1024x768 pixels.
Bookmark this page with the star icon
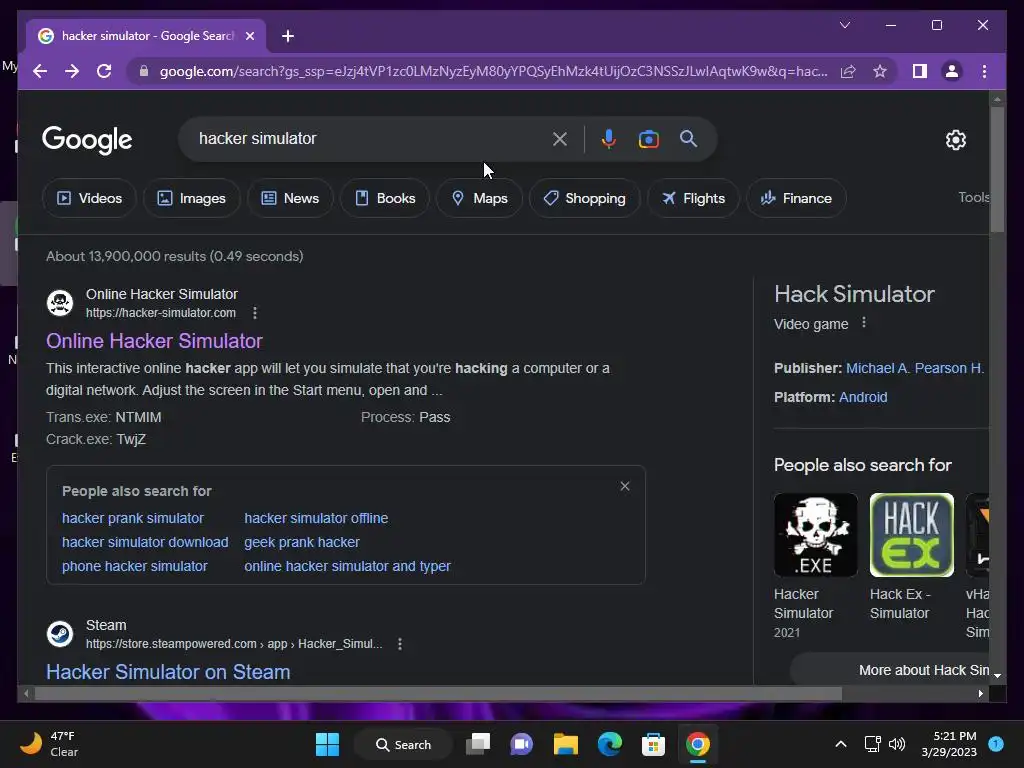[880, 71]
